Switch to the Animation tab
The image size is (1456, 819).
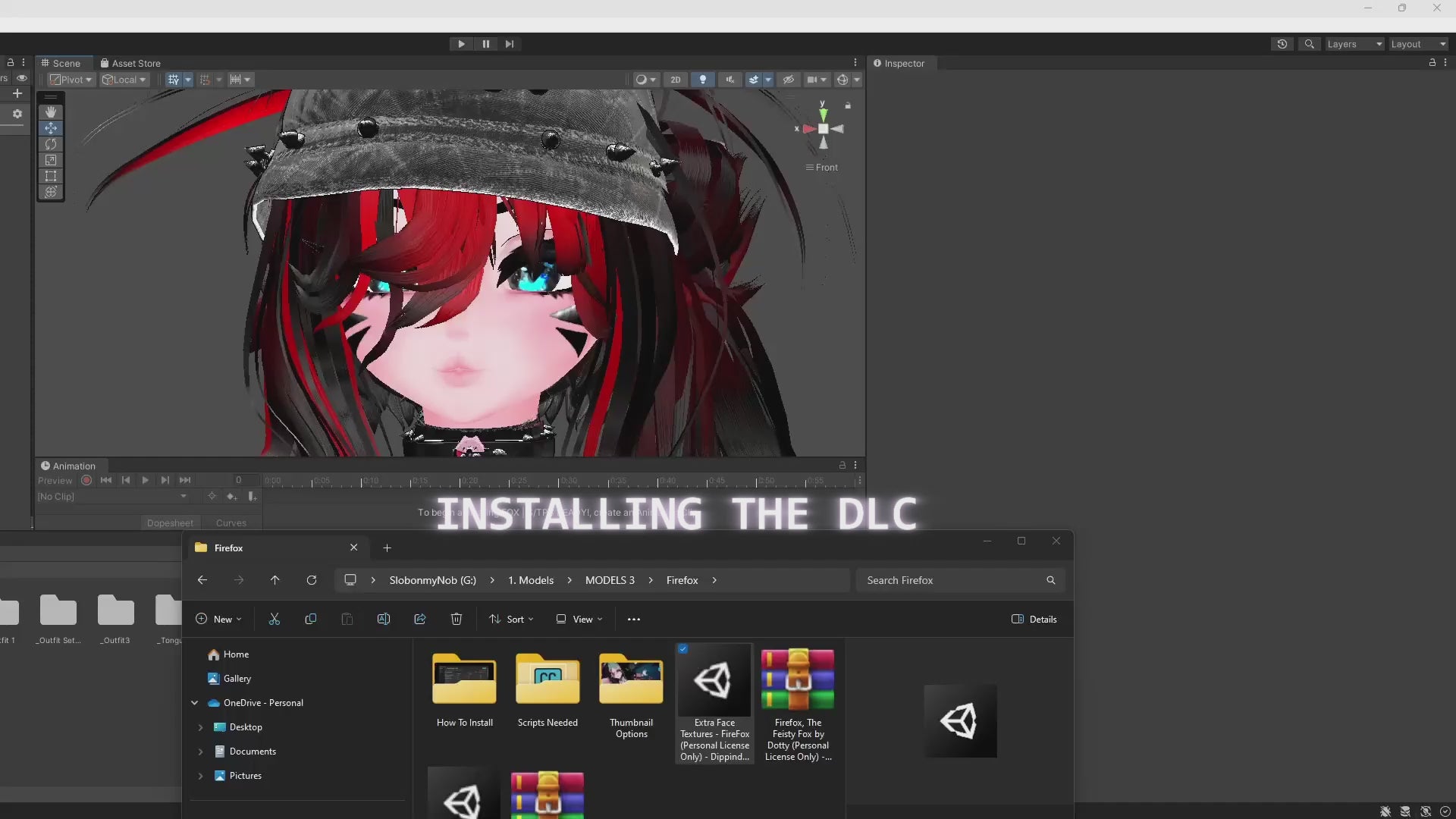pyautogui.click(x=68, y=466)
